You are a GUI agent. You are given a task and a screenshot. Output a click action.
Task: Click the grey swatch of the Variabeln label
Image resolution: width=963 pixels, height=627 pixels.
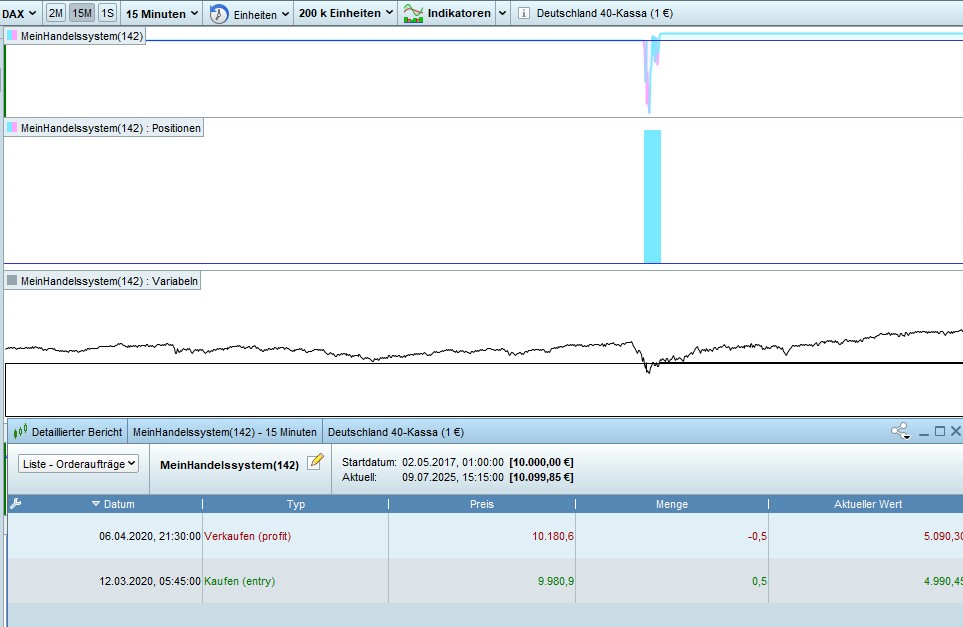(x=12, y=281)
